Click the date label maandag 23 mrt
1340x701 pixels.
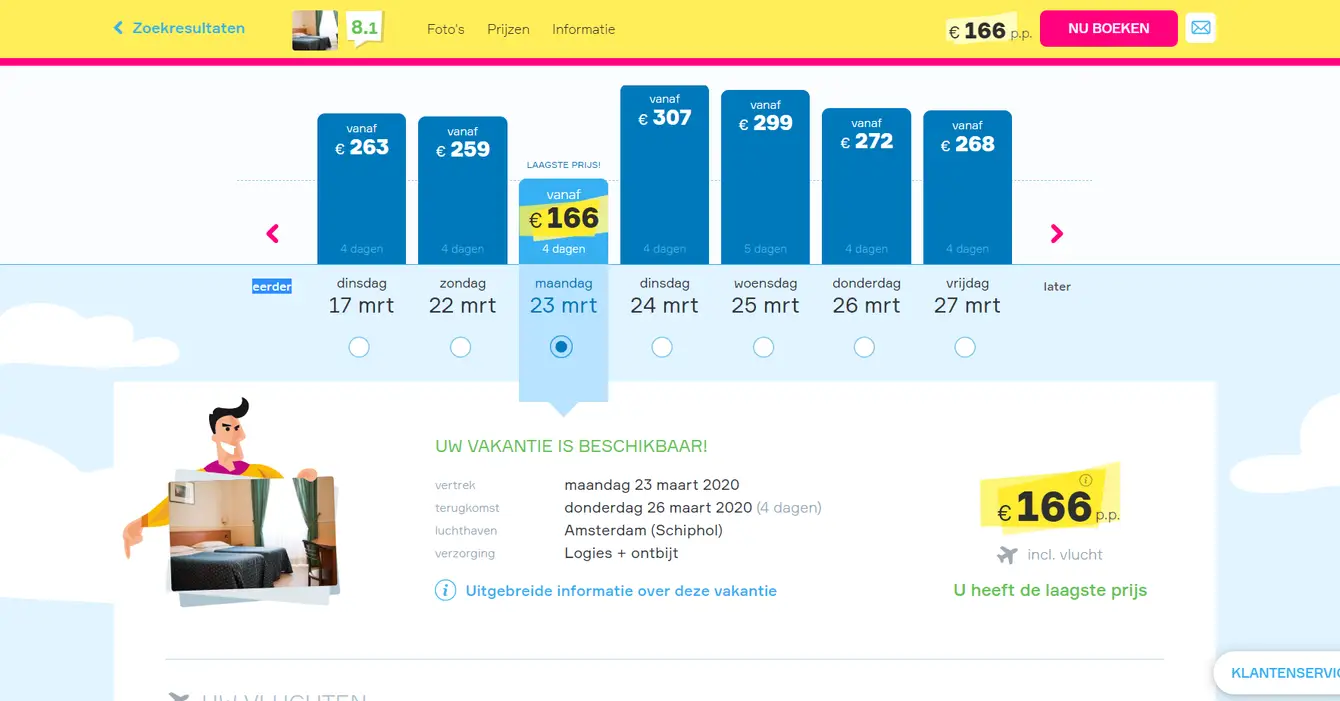coord(564,297)
